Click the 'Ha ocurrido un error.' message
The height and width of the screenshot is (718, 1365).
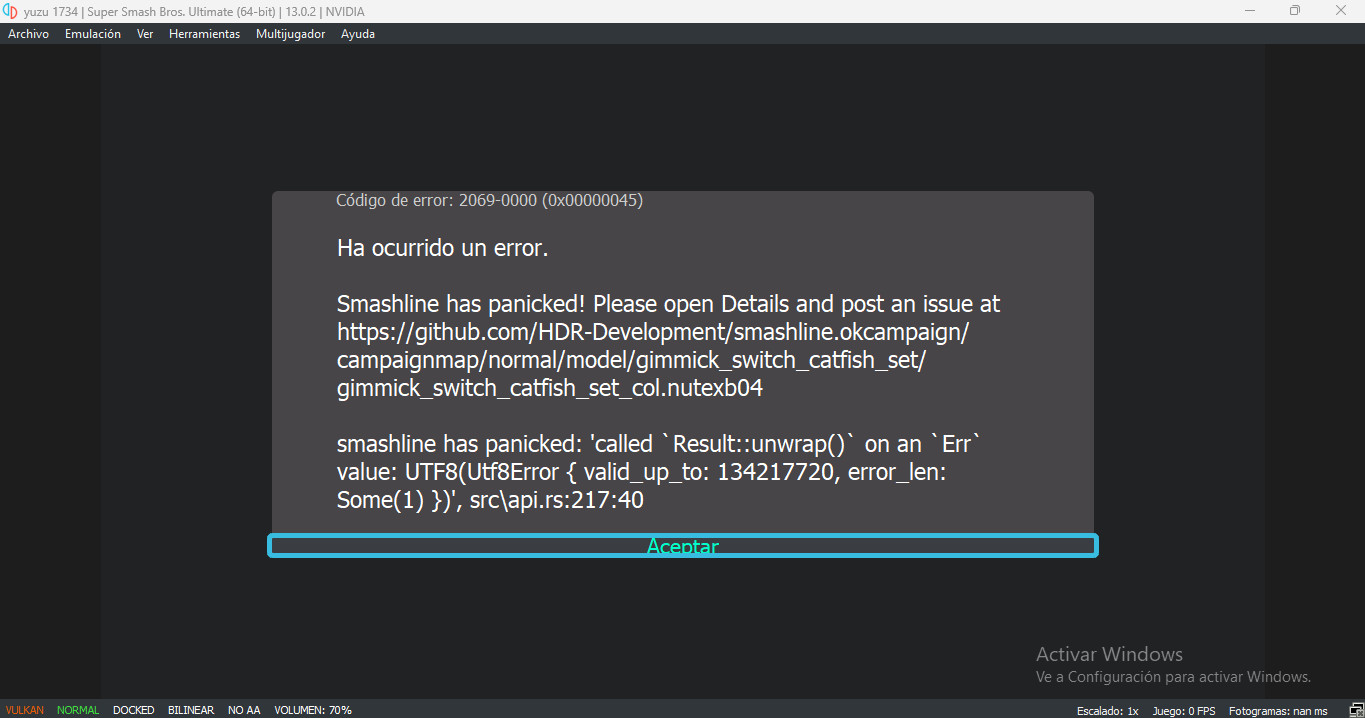click(442, 248)
